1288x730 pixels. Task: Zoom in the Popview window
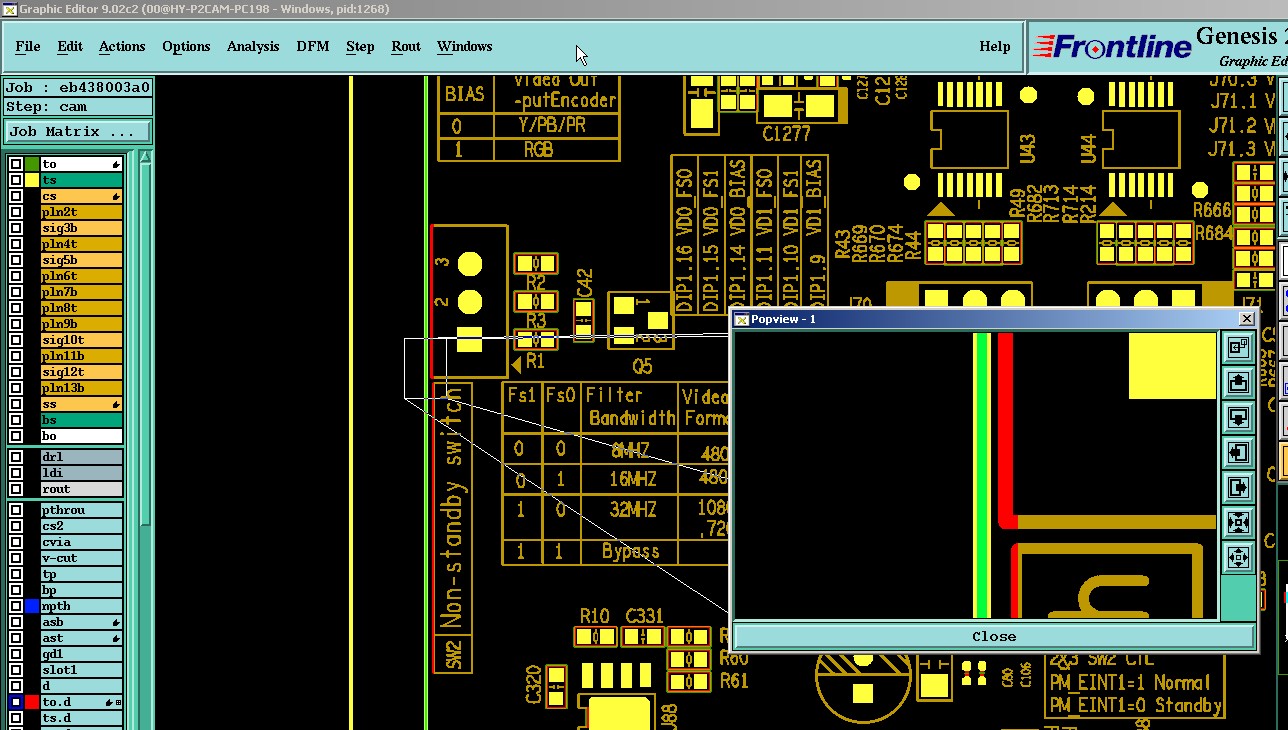(x=1239, y=522)
